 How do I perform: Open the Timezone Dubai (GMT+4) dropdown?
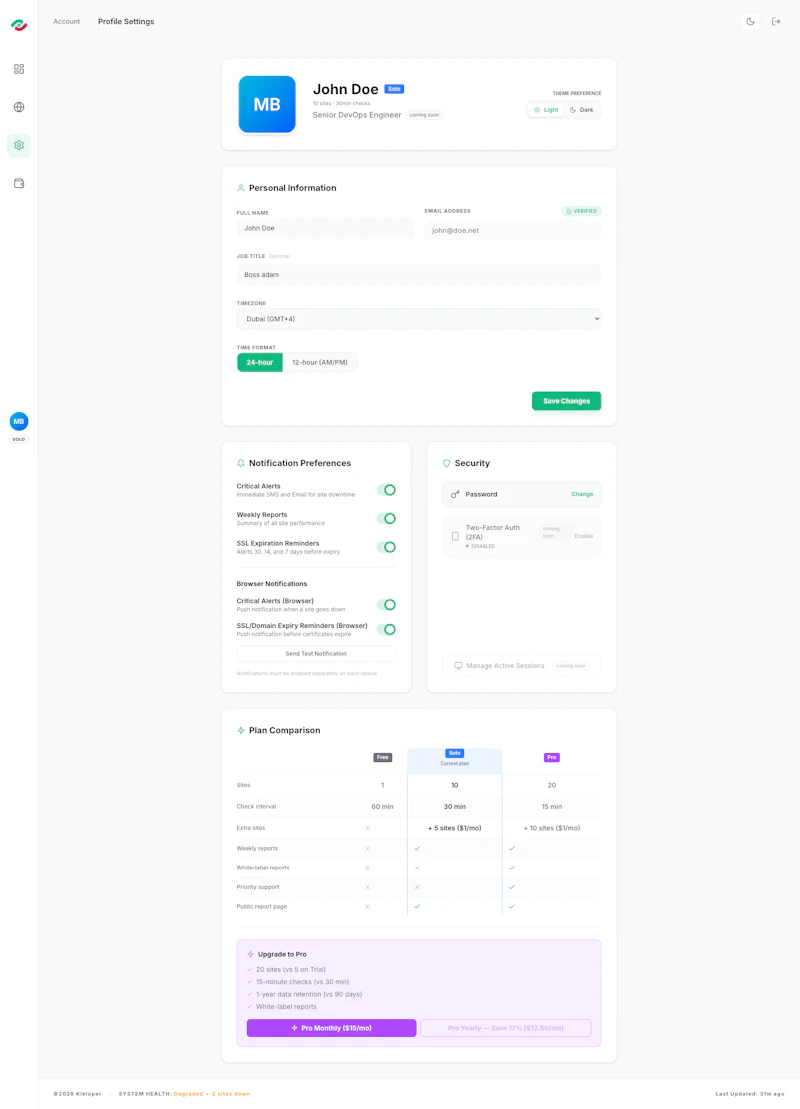click(x=419, y=319)
